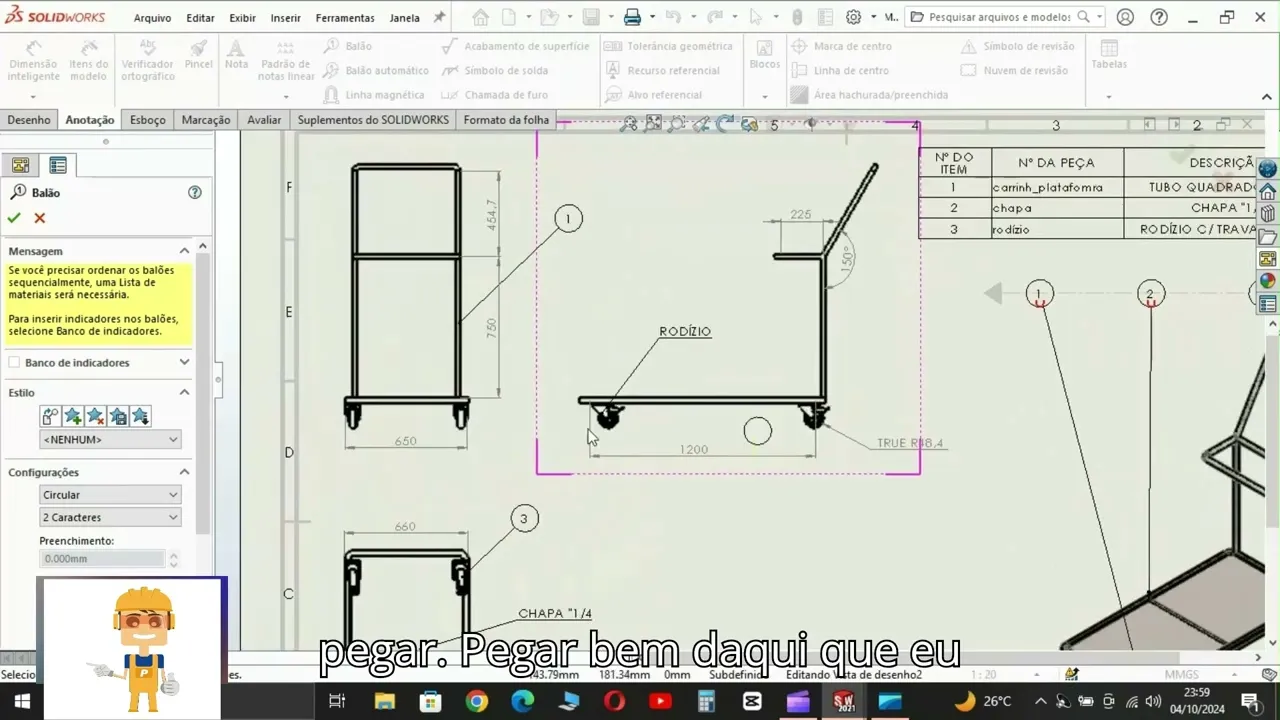
Task: Select balloon 1 on the front view
Action: [568, 219]
